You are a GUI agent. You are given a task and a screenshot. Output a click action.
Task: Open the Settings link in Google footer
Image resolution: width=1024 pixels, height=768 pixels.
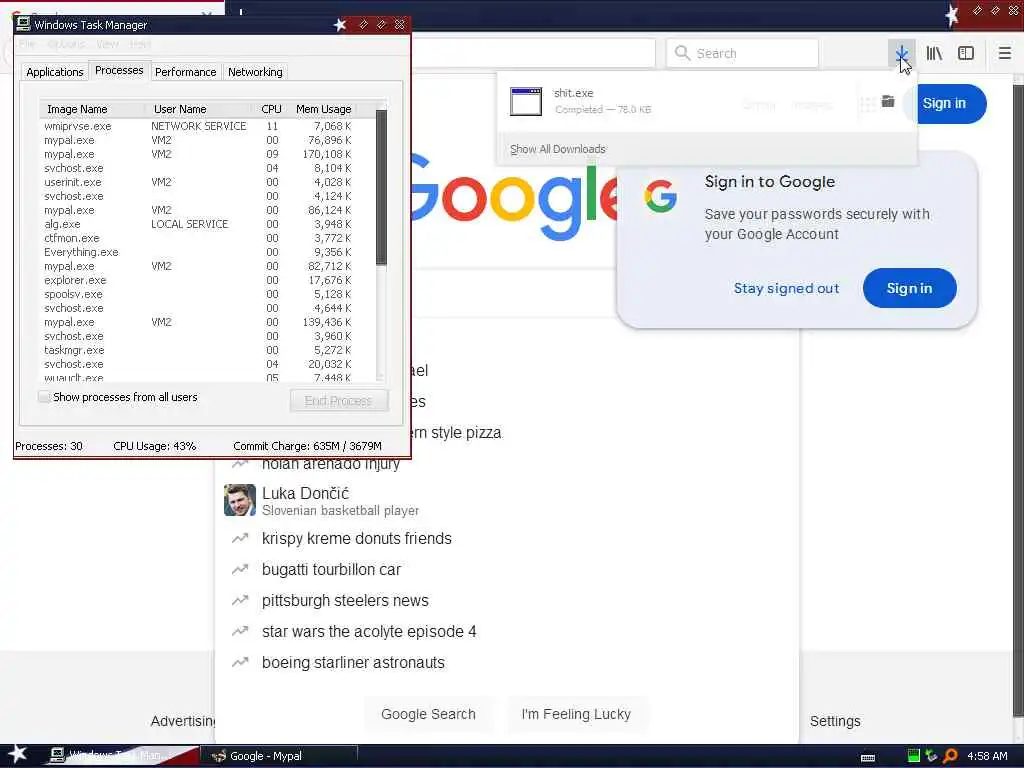[x=835, y=721]
